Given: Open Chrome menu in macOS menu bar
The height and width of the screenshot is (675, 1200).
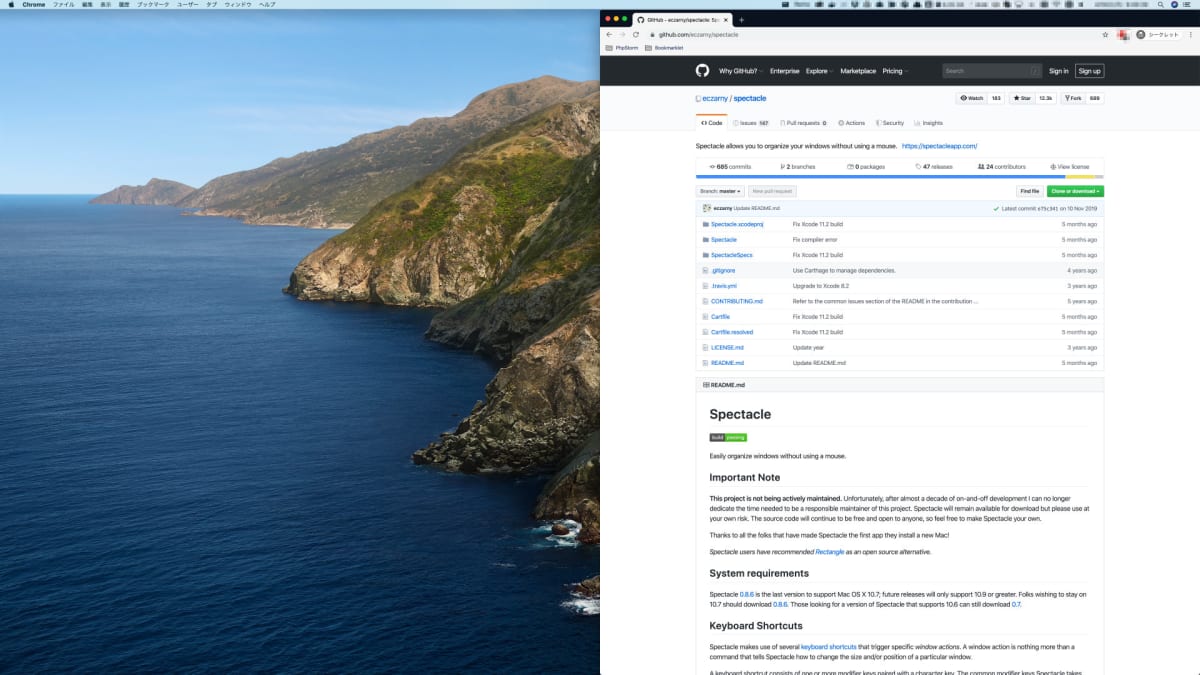Looking at the screenshot, I should pyautogui.click(x=34, y=5).
